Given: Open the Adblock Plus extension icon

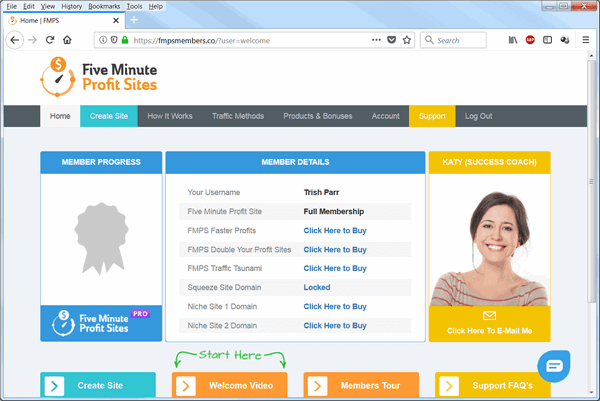Looking at the screenshot, I should click(530, 40).
